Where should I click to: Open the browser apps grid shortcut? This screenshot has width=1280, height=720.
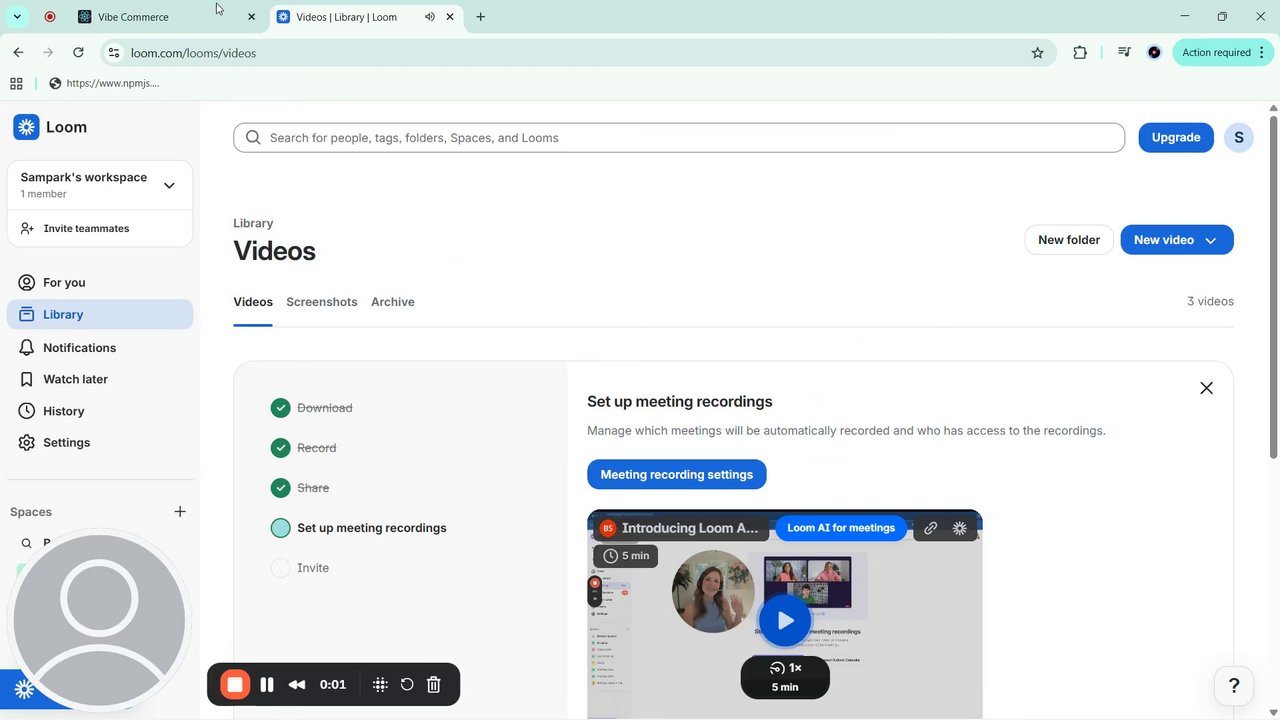click(16, 84)
